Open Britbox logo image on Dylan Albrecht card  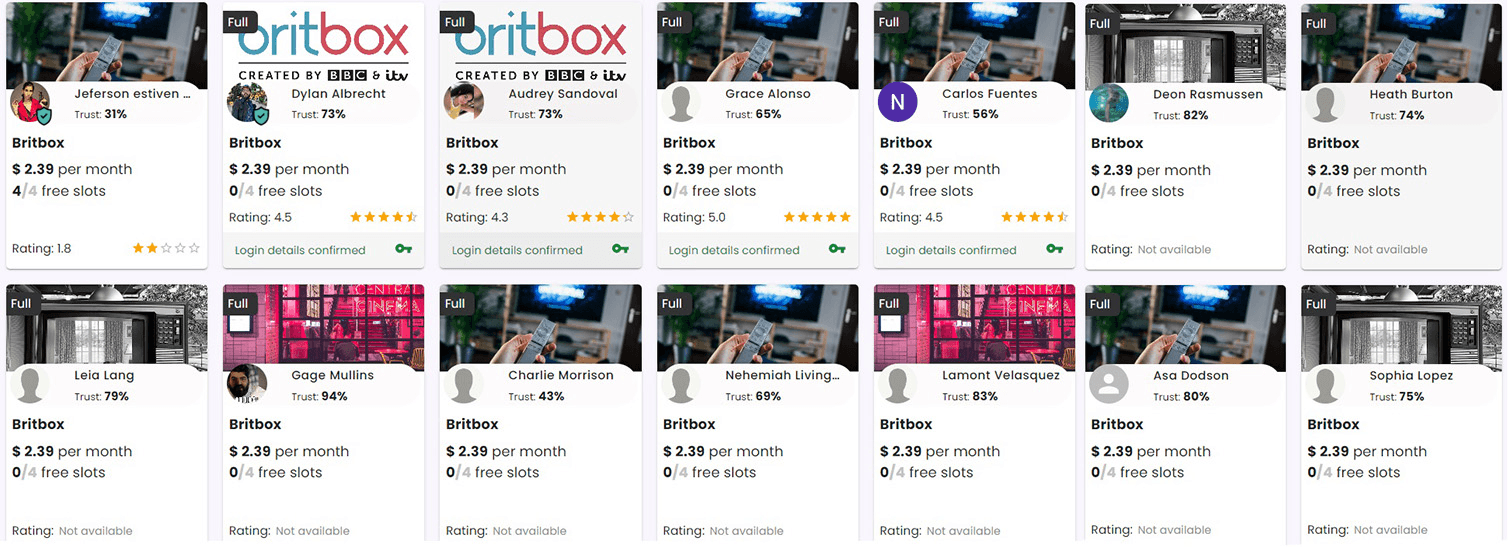click(x=323, y=46)
